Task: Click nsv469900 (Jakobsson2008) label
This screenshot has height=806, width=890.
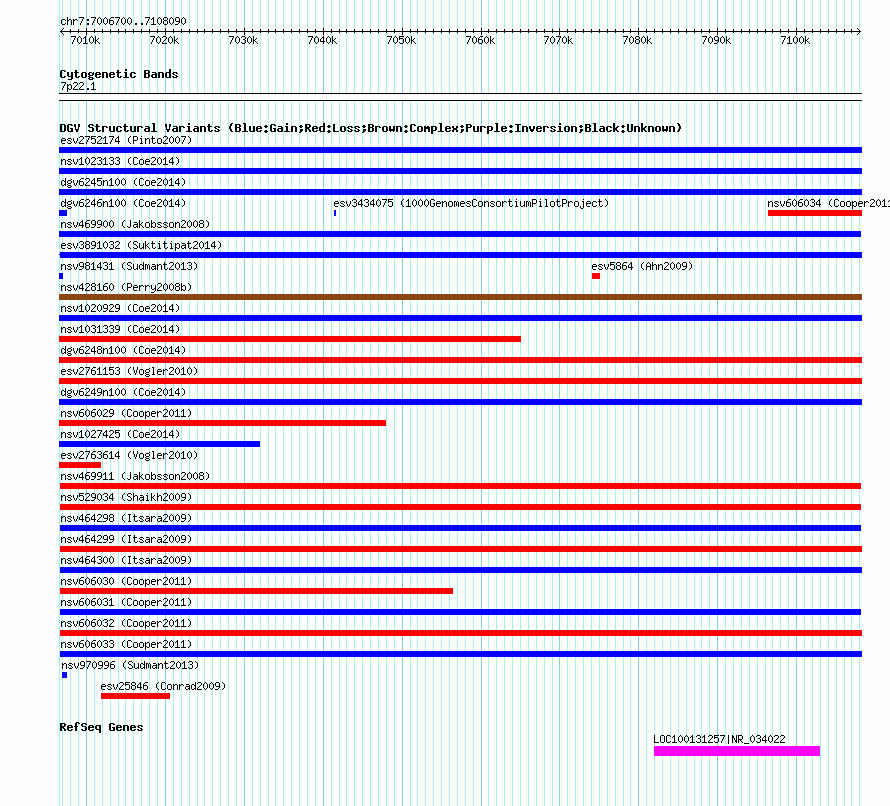Action: point(135,224)
